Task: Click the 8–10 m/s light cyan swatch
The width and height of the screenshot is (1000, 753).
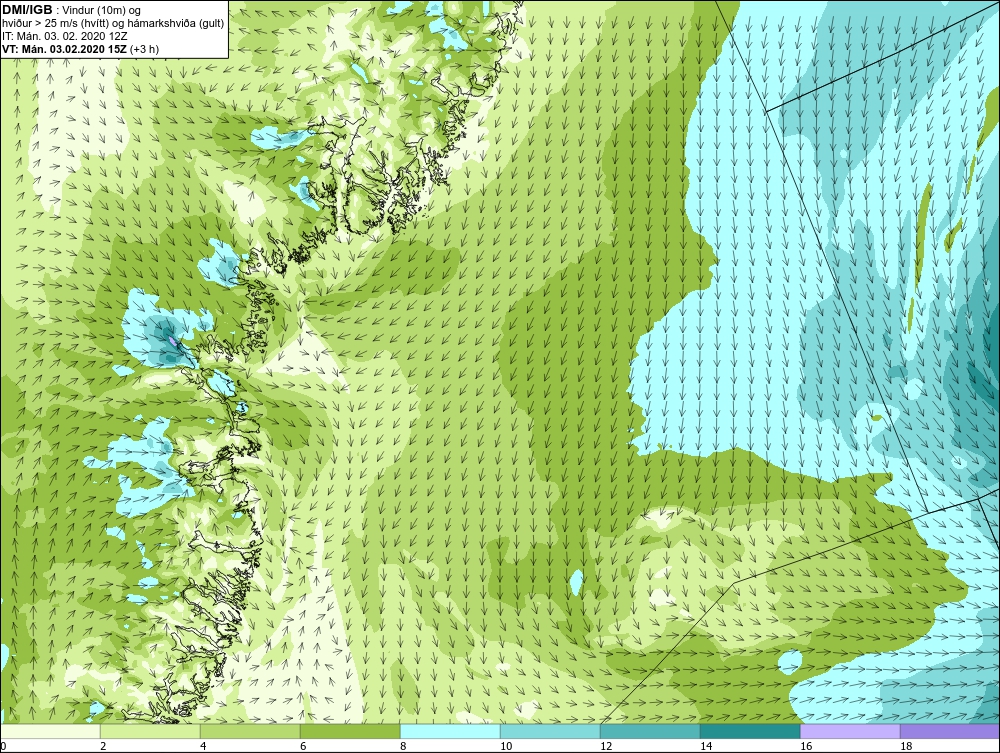Action: [450, 731]
